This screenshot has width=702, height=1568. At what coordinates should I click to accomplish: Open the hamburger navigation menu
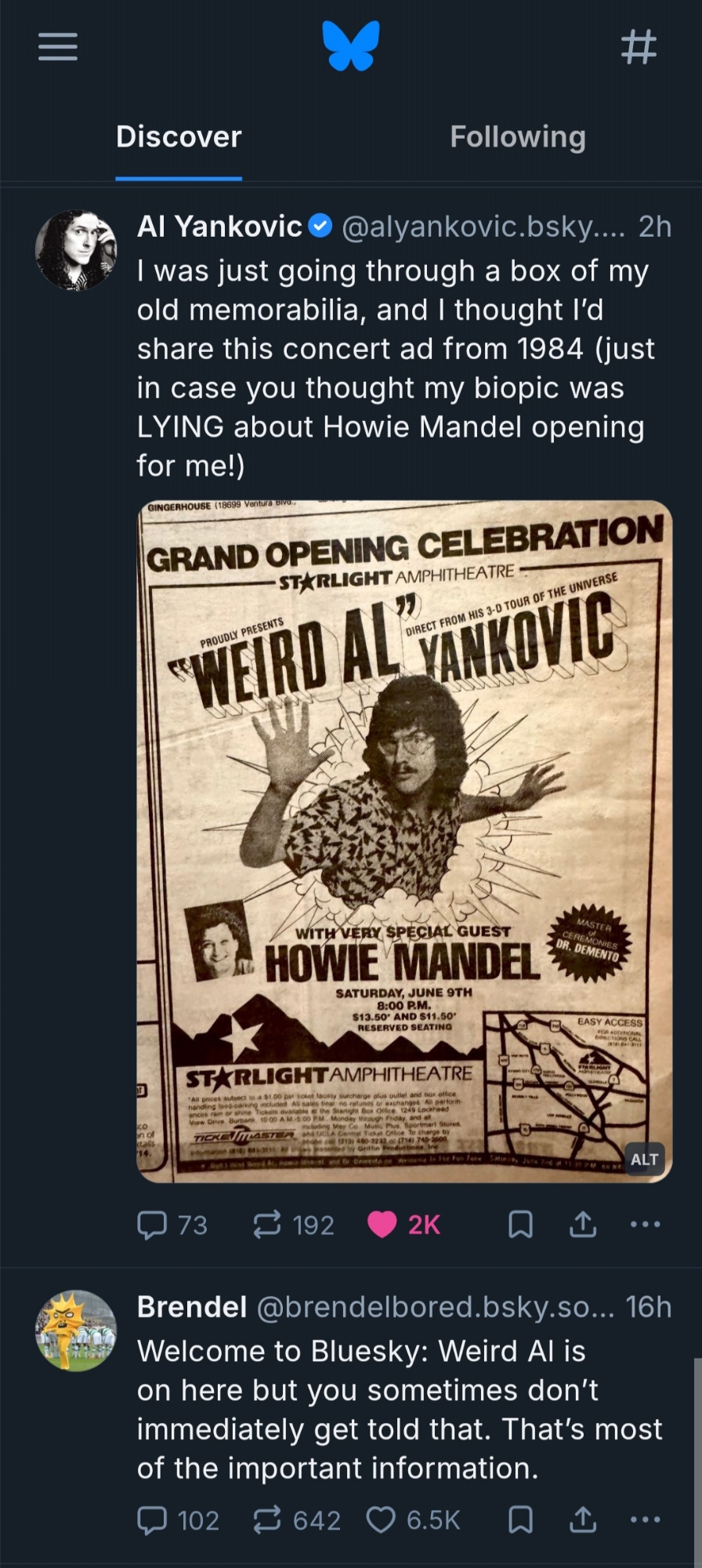58,47
